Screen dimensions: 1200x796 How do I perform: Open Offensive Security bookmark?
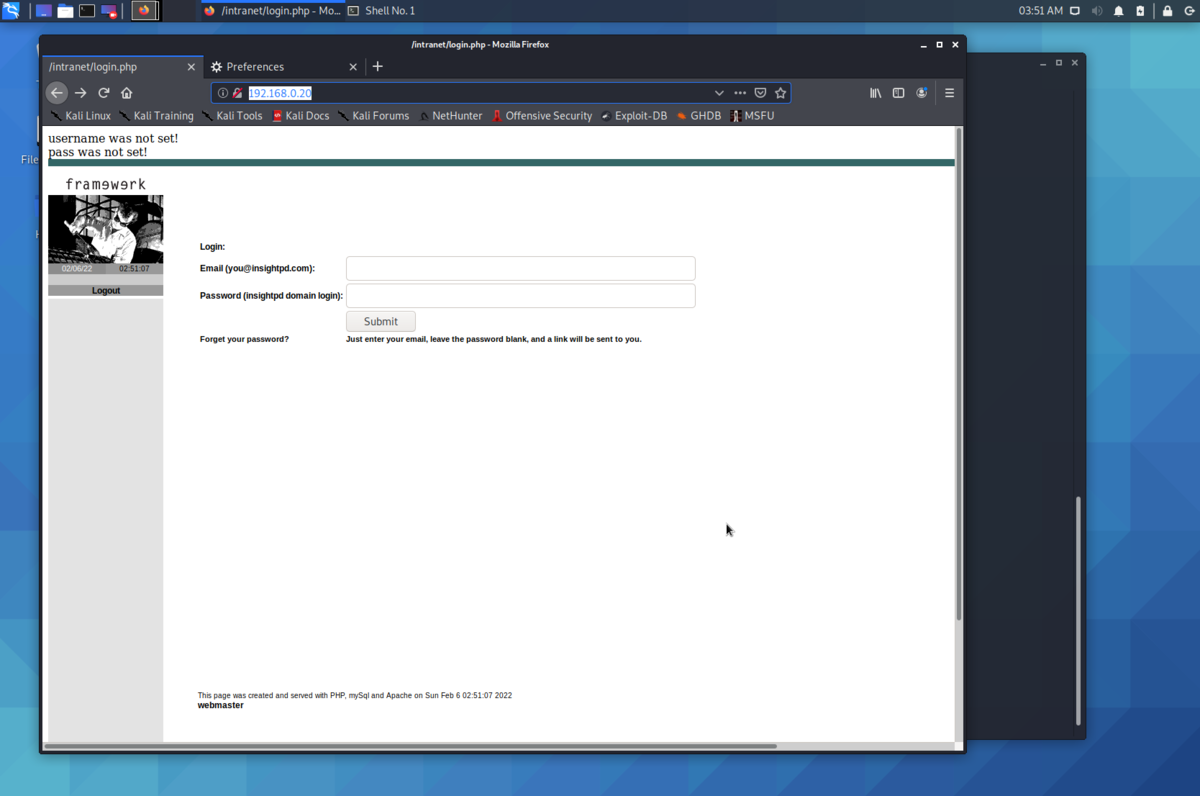pos(541,116)
